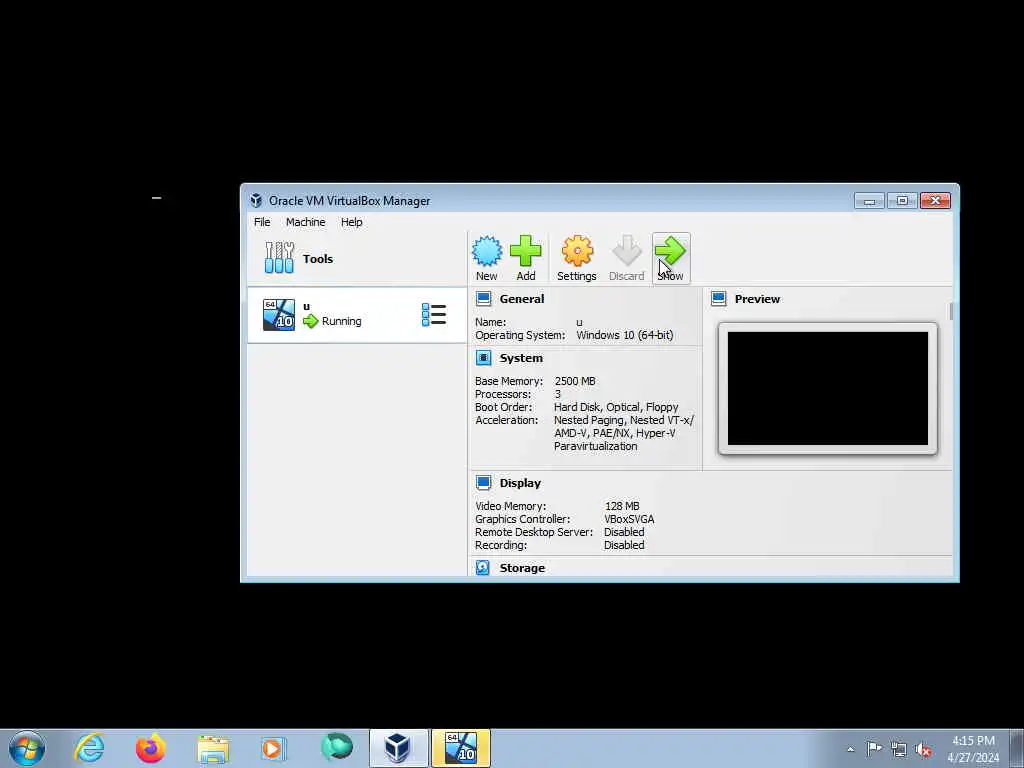Click the System section chip icon
The width and height of the screenshot is (1024, 768).
[483, 358]
